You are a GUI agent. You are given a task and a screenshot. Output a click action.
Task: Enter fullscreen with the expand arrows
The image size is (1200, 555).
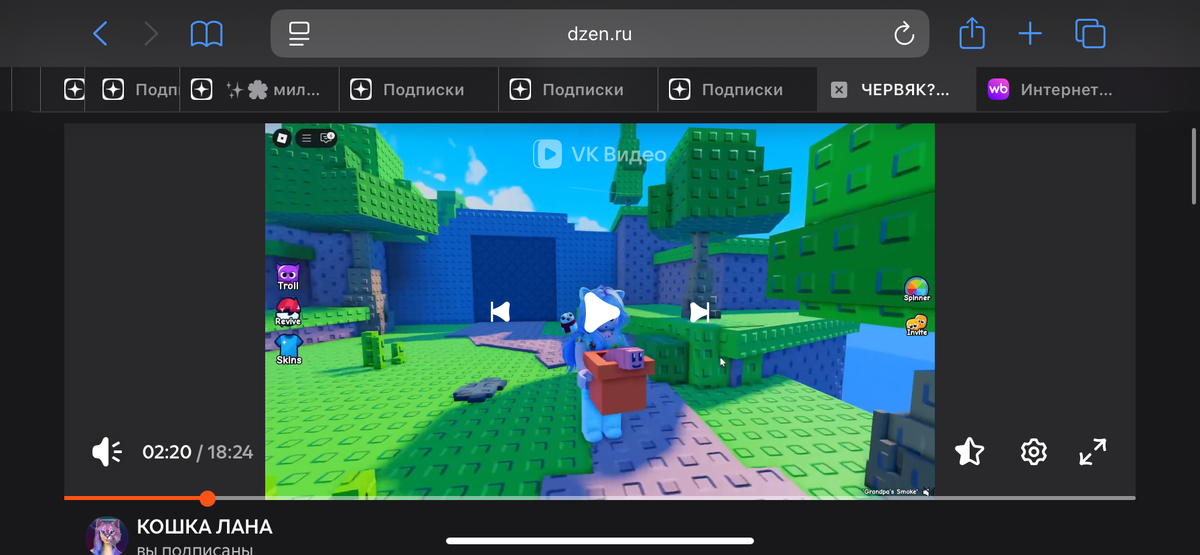(x=1093, y=452)
